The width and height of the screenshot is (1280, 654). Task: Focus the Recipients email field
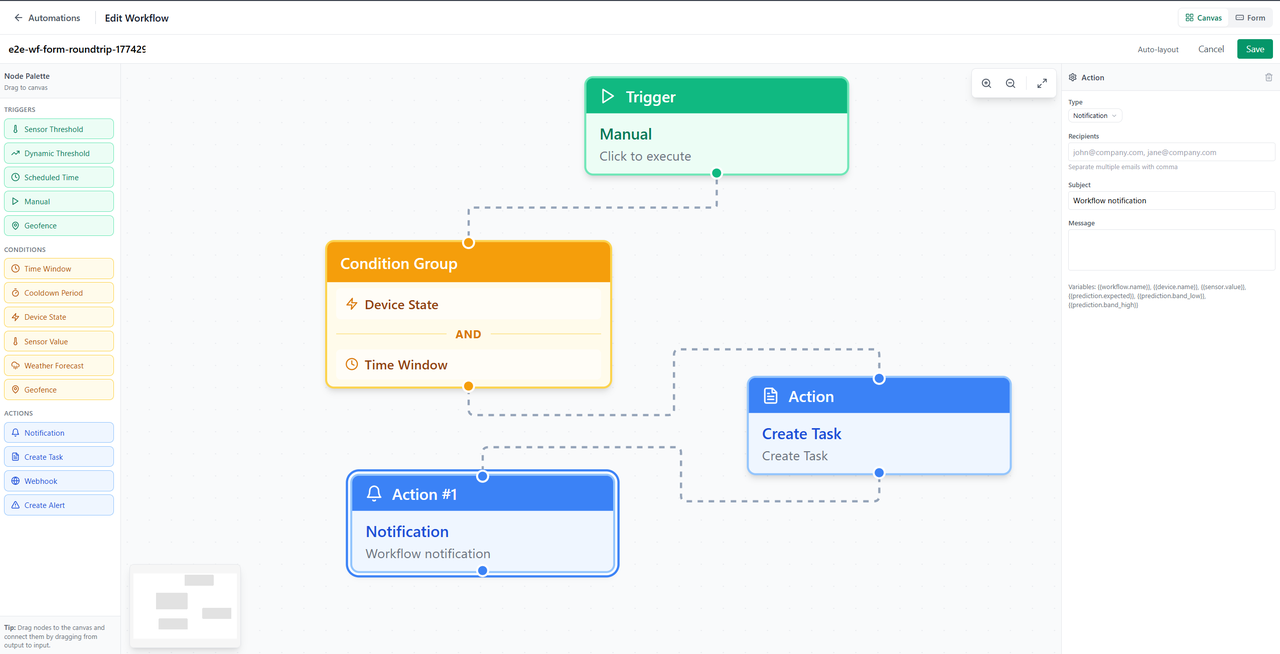[x=1171, y=152]
